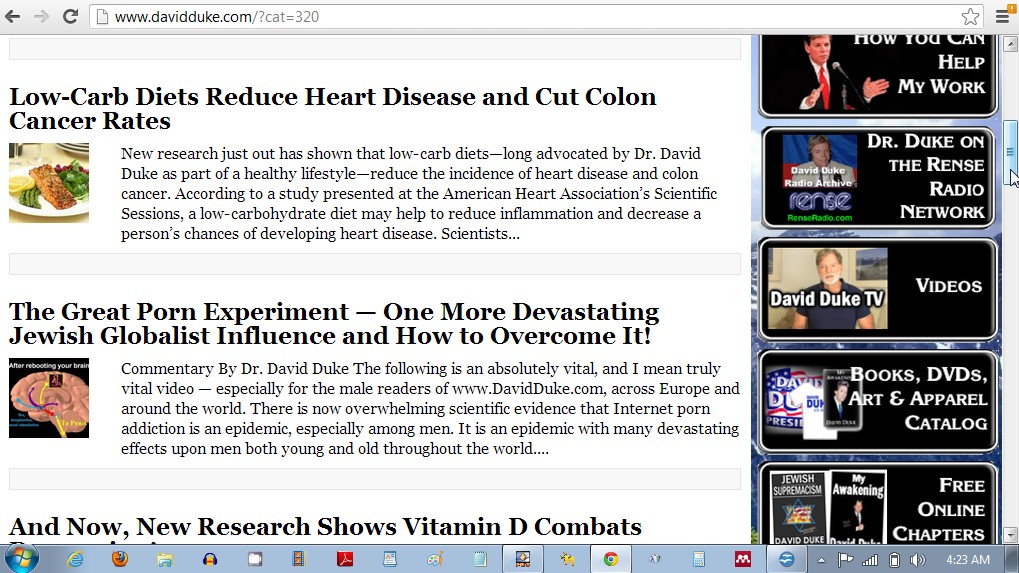Open Adobe Reader from the taskbar
The image size is (1019, 573).
pyautogui.click(x=344, y=559)
